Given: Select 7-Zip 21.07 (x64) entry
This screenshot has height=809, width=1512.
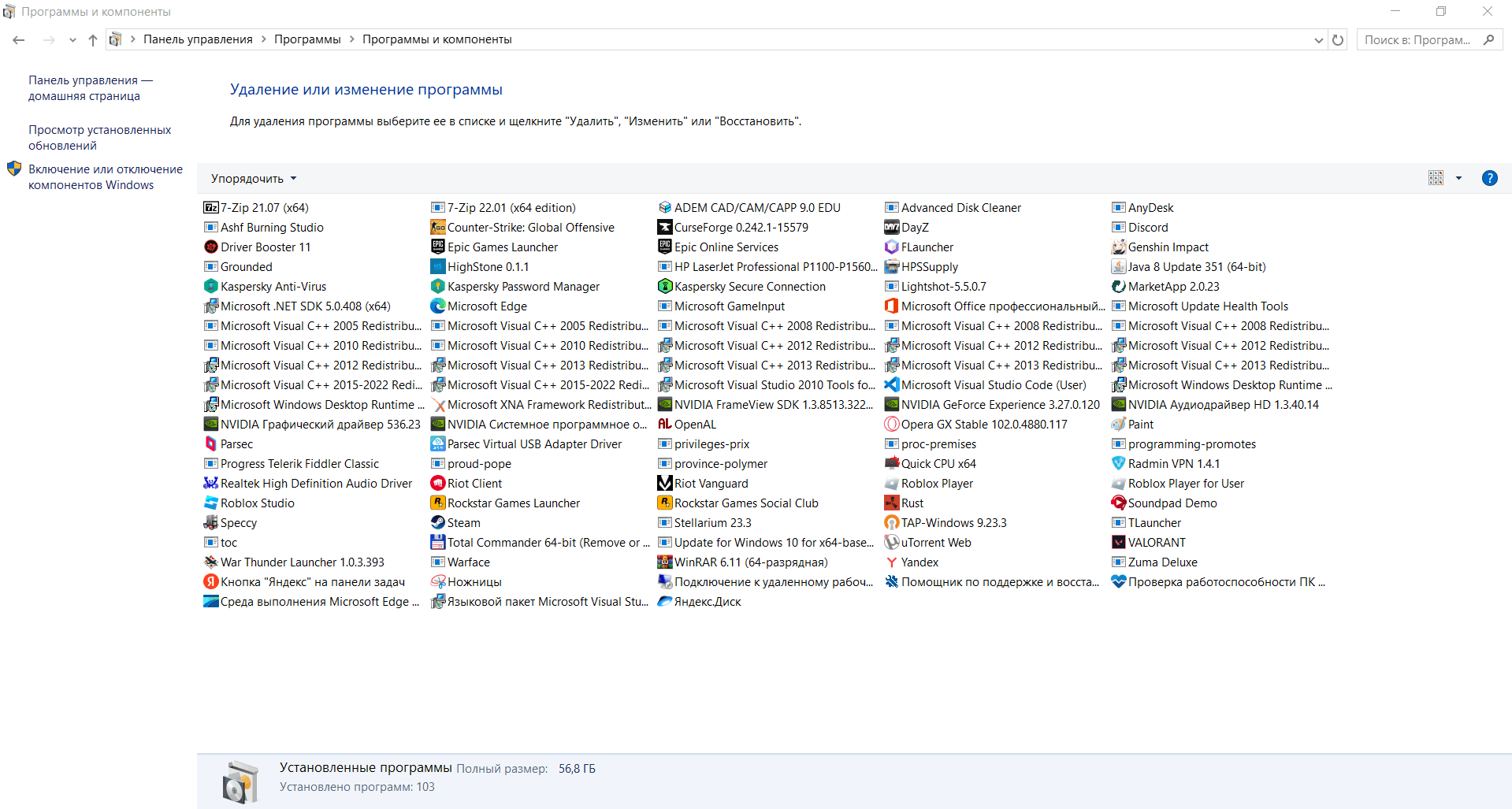Looking at the screenshot, I should 257,207.
